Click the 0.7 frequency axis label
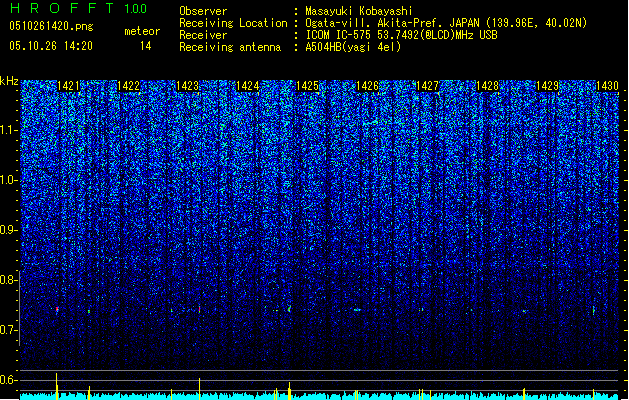Screen dimensions: 629x400 [x=8, y=330]
